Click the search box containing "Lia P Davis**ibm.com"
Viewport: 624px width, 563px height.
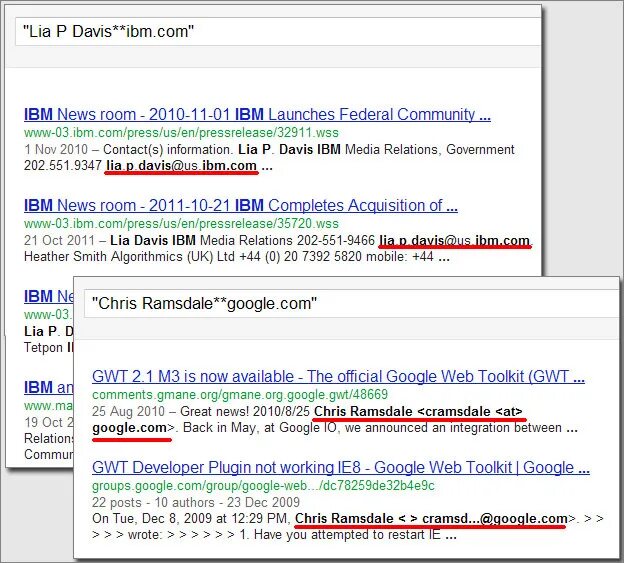pyautogui.click(x=278, y=31)
